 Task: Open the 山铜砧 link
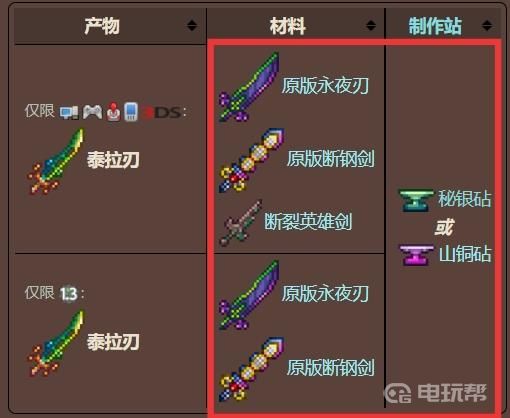465,254
